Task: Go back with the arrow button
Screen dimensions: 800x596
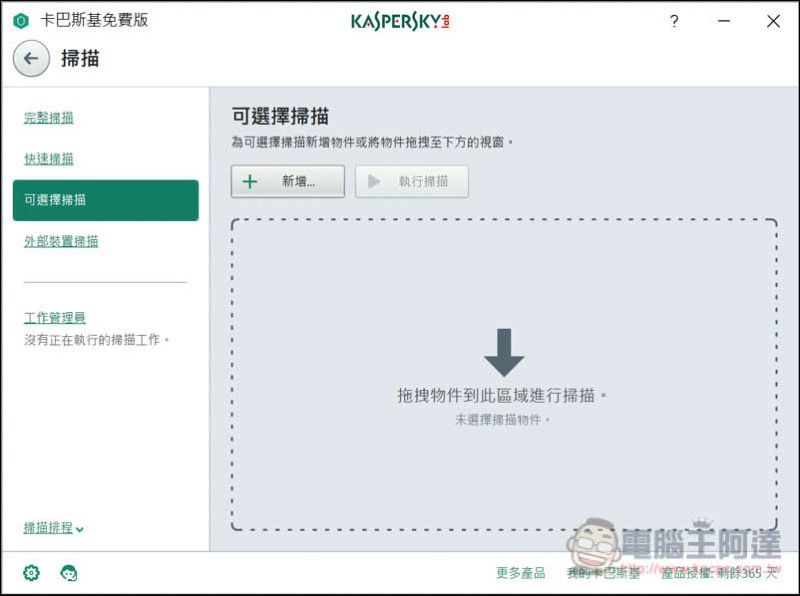Action: coord(31,58)
